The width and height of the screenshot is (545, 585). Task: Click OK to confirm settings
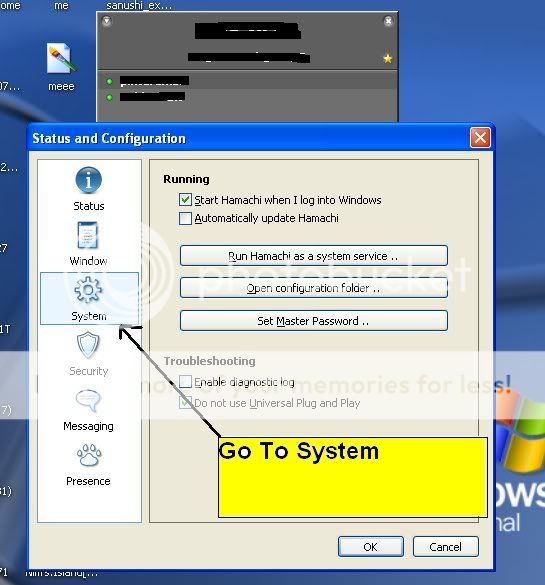371,547
